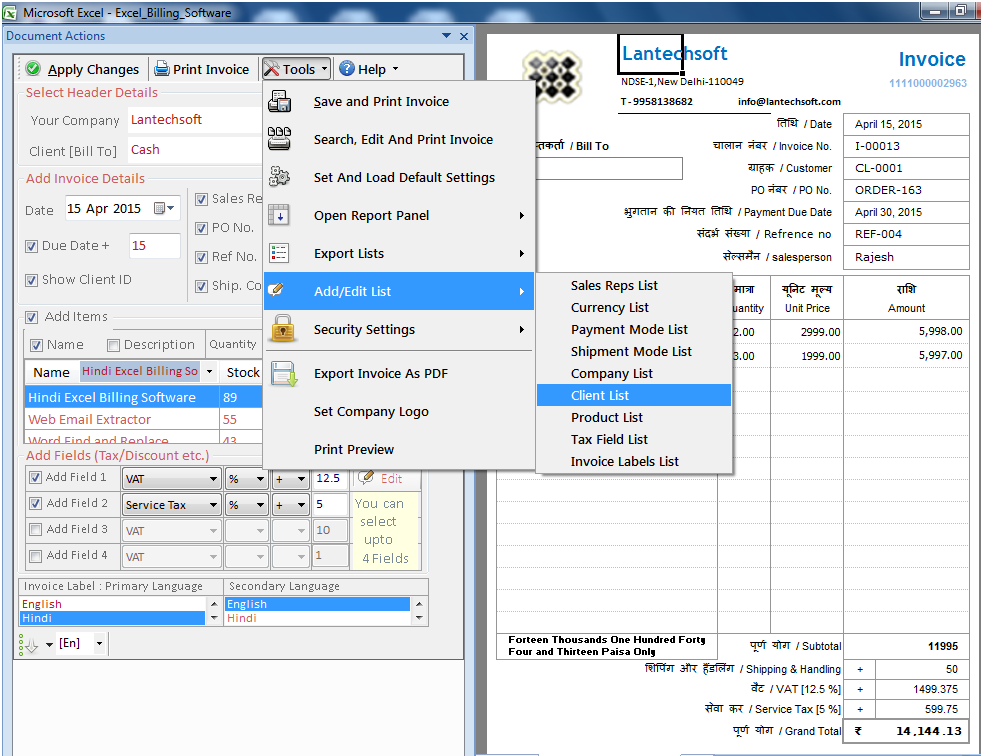
Task: Select Save and Print Invoice menu item
Action: click(399, 101)
